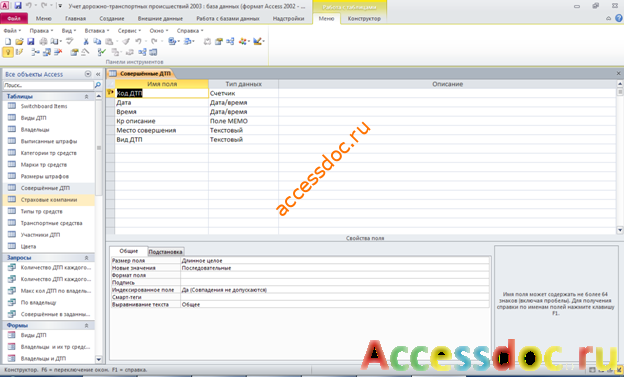
Task: Click the New document icon in toolbar
Action: 8,41
